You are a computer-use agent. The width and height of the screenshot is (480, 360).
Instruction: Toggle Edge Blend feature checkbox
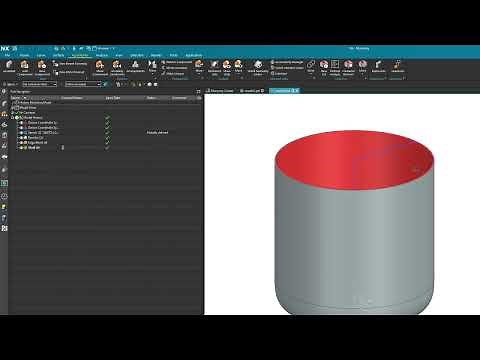pos(21,143)
